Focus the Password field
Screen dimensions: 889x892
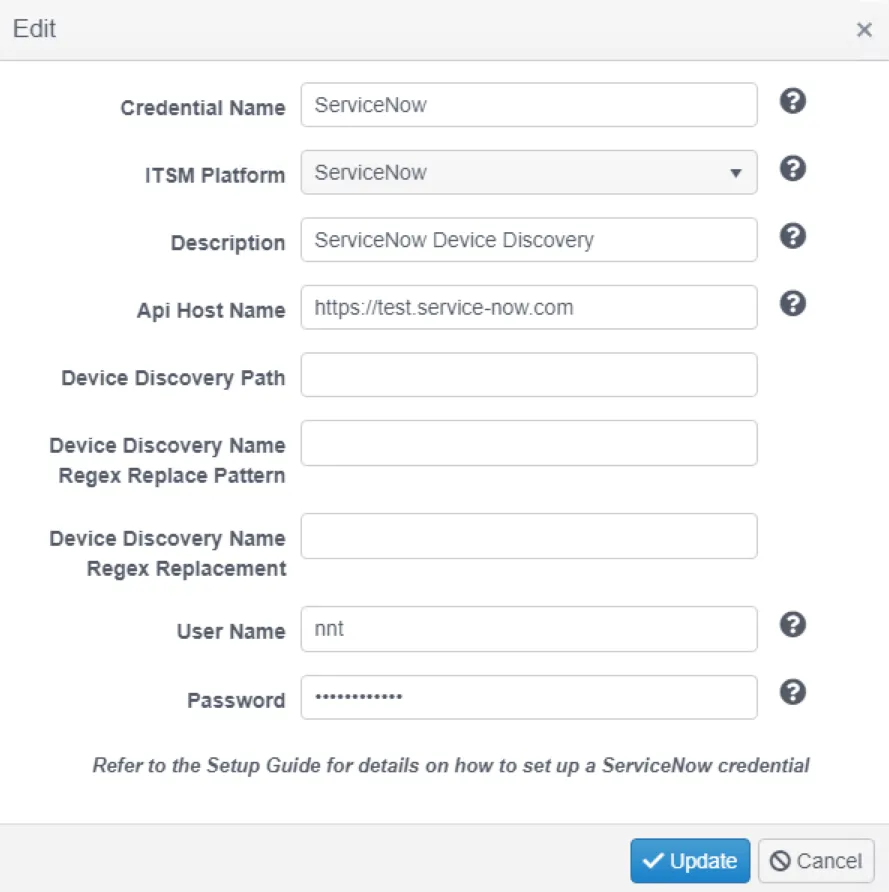point(529,697)
